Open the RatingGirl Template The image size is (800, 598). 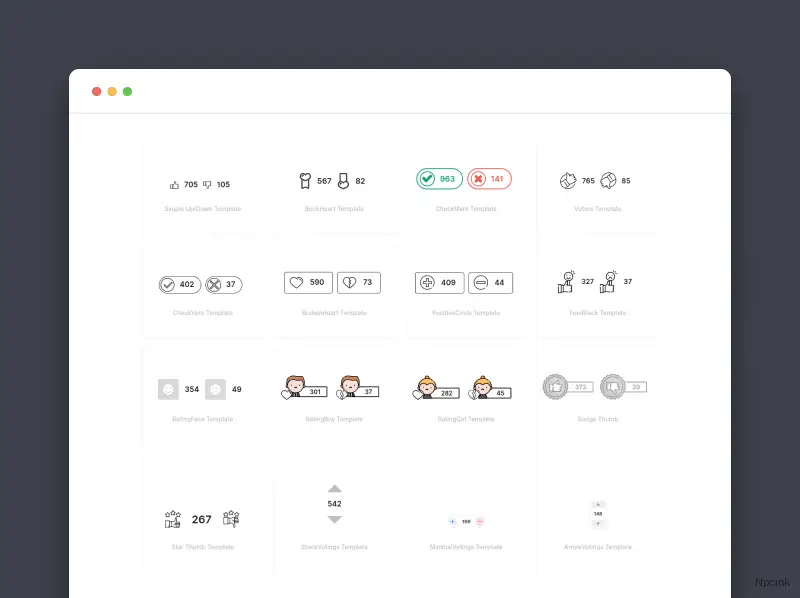coord(465,419)
